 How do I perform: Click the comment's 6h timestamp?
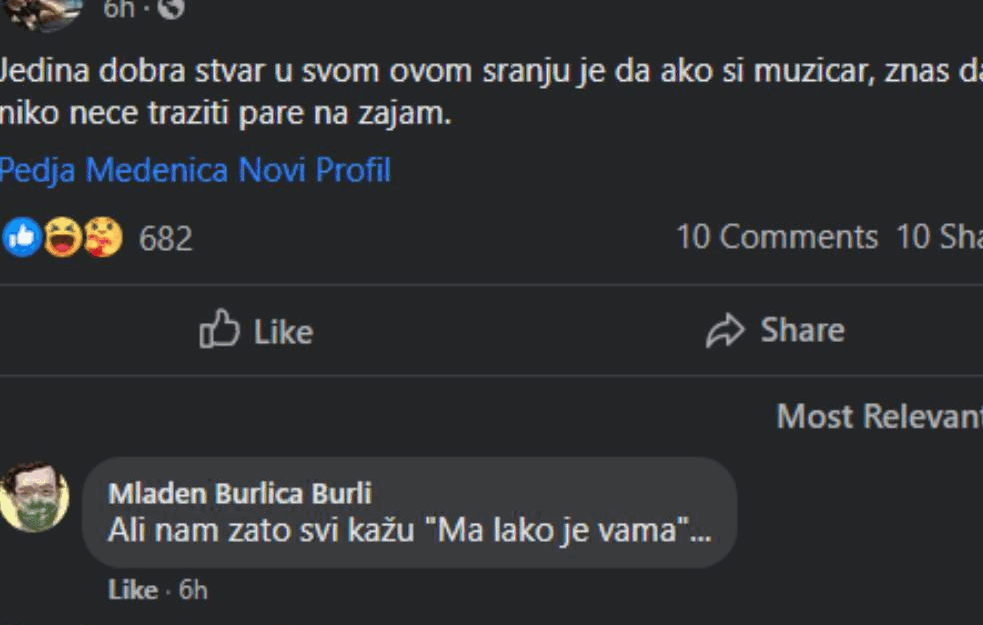[193, 590]
